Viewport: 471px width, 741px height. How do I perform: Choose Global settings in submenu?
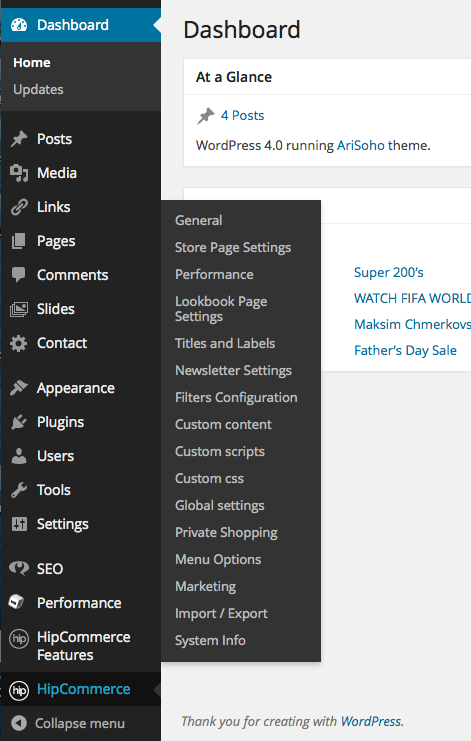220,506
